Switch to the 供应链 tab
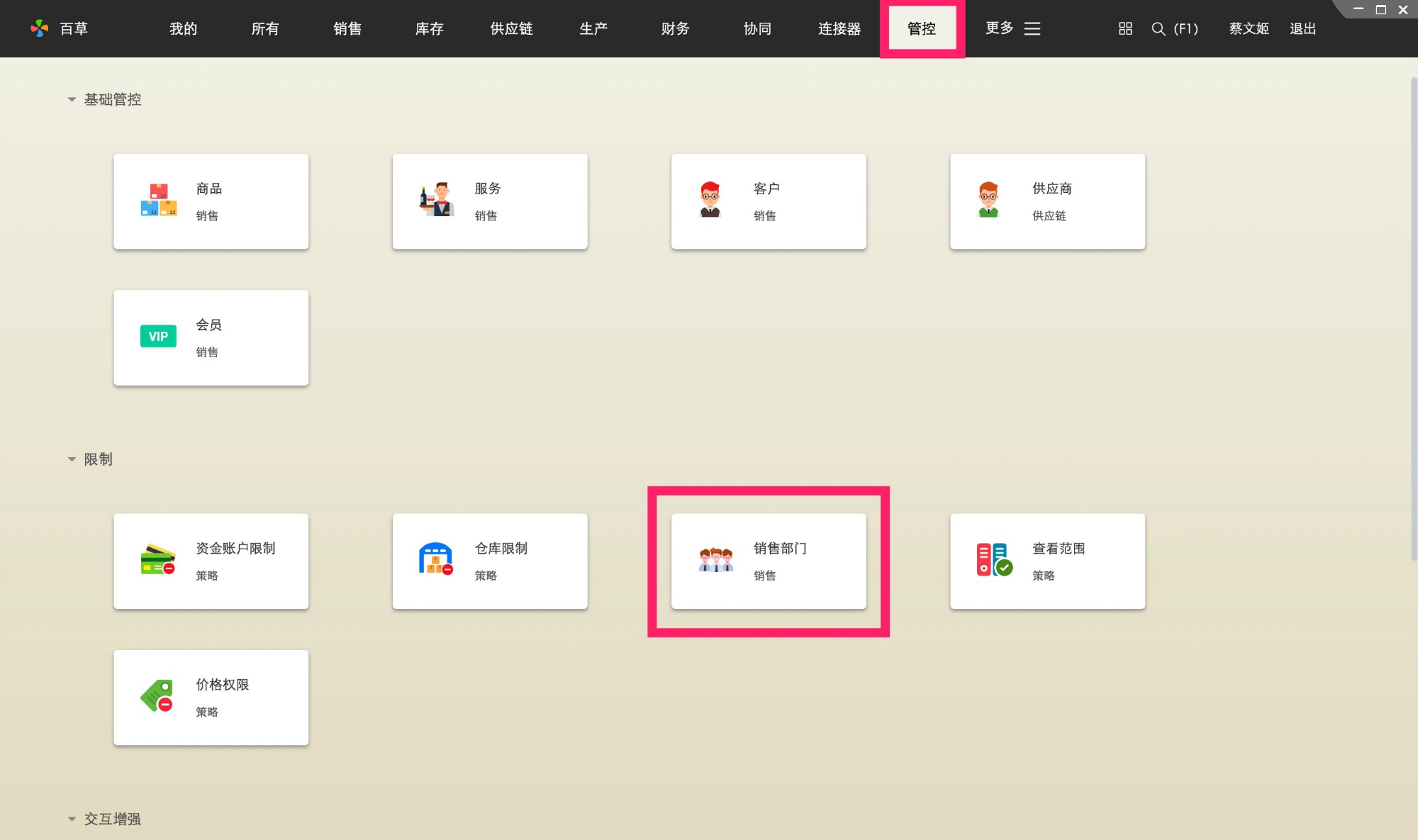The height and width of the screenshot is (840, 1418). pos(511,28)
